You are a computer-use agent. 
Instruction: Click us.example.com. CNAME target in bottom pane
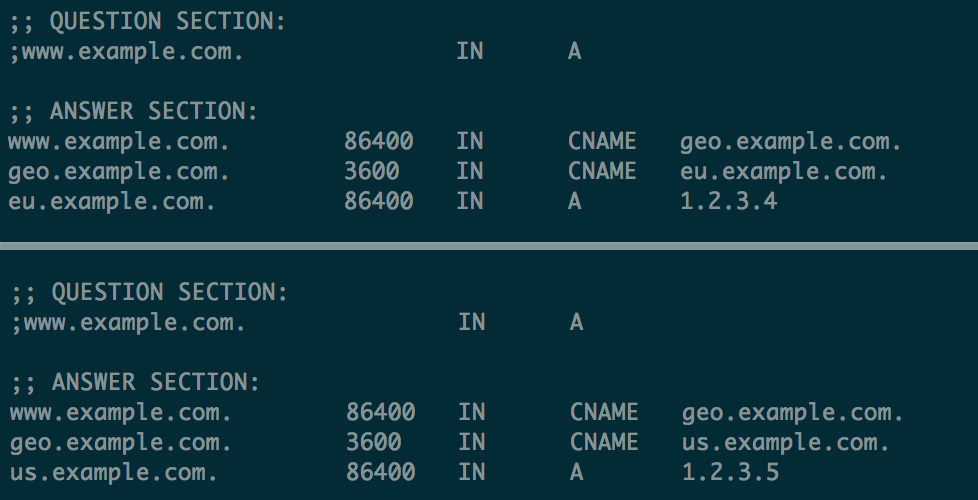tap(786, 442)
